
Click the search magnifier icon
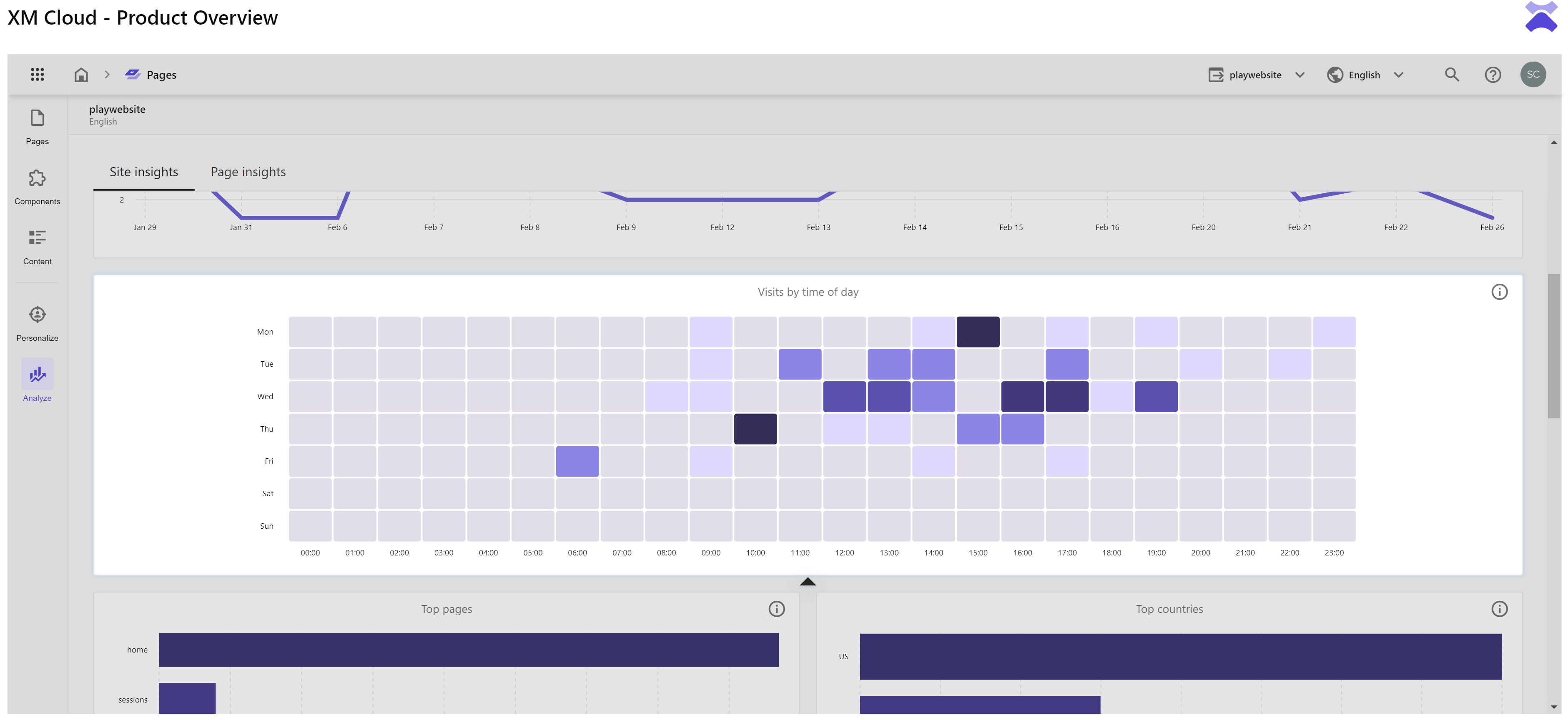tap(1451, 74)
